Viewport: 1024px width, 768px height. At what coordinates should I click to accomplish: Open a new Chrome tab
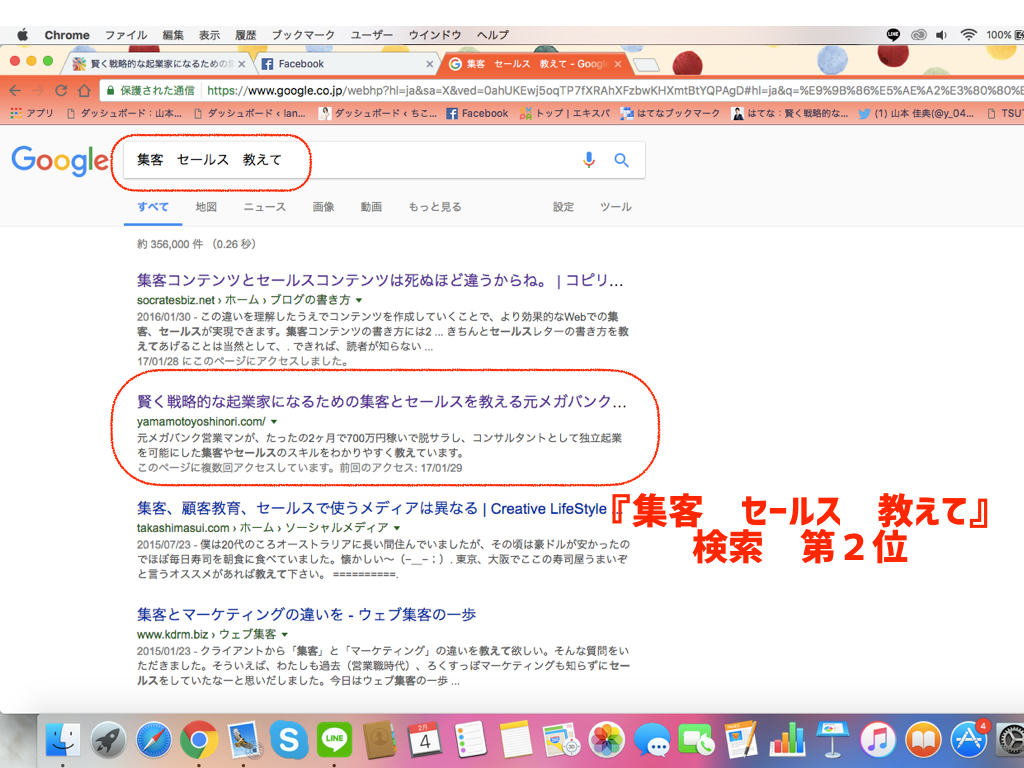[x=647, y=64]
